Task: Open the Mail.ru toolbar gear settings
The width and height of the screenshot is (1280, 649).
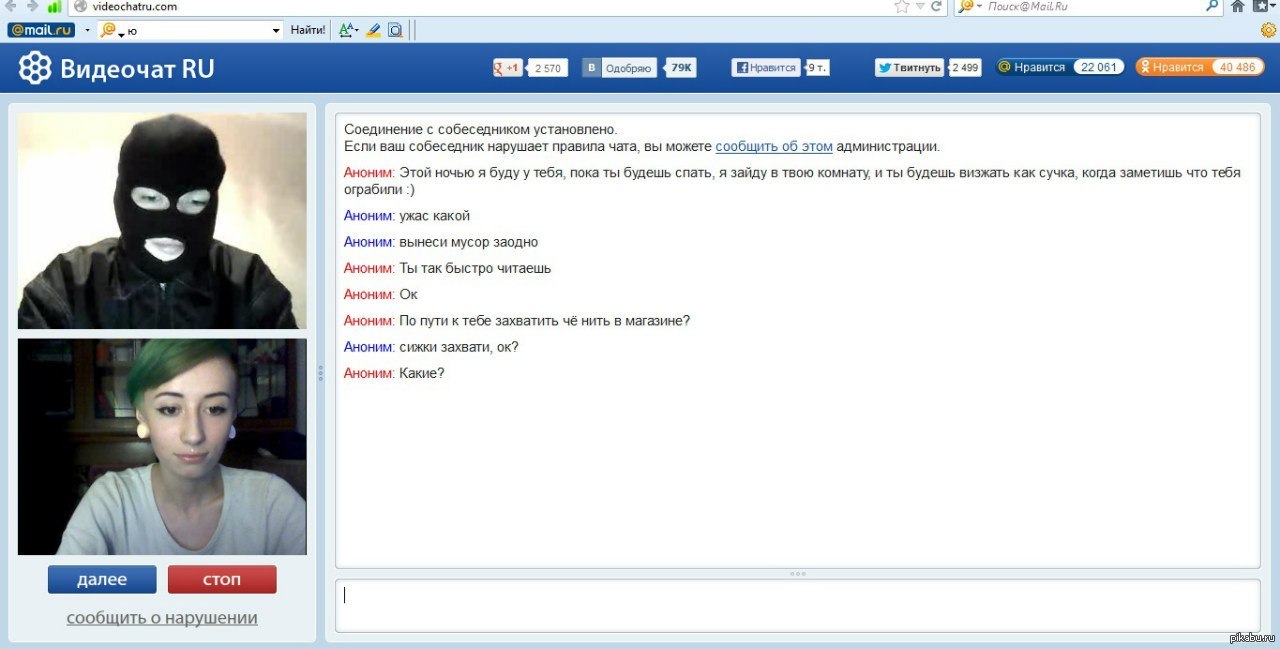Action: pyautogui.click(x=1268, y=30)
